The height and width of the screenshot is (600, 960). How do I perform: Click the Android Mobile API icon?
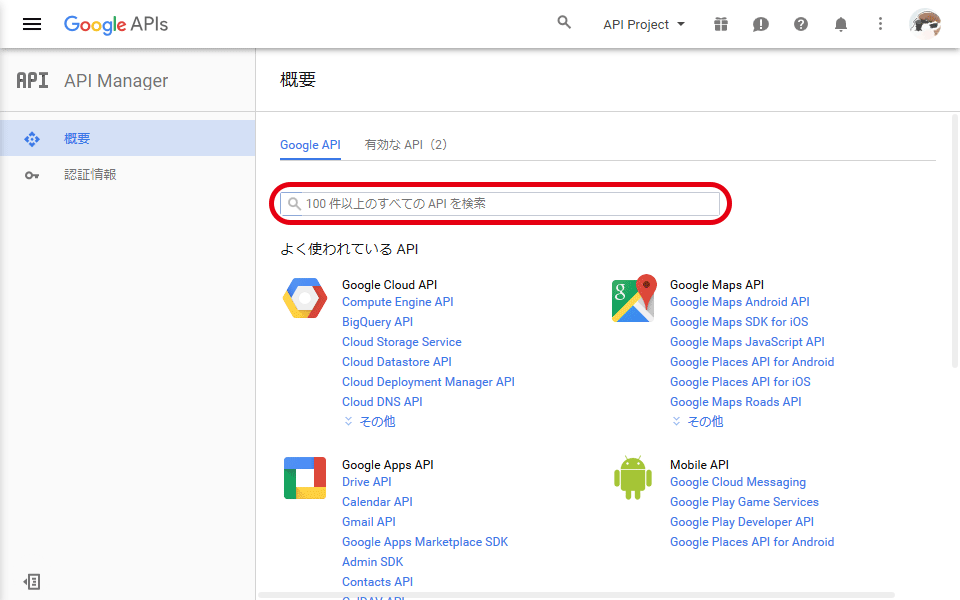(633, 478)
